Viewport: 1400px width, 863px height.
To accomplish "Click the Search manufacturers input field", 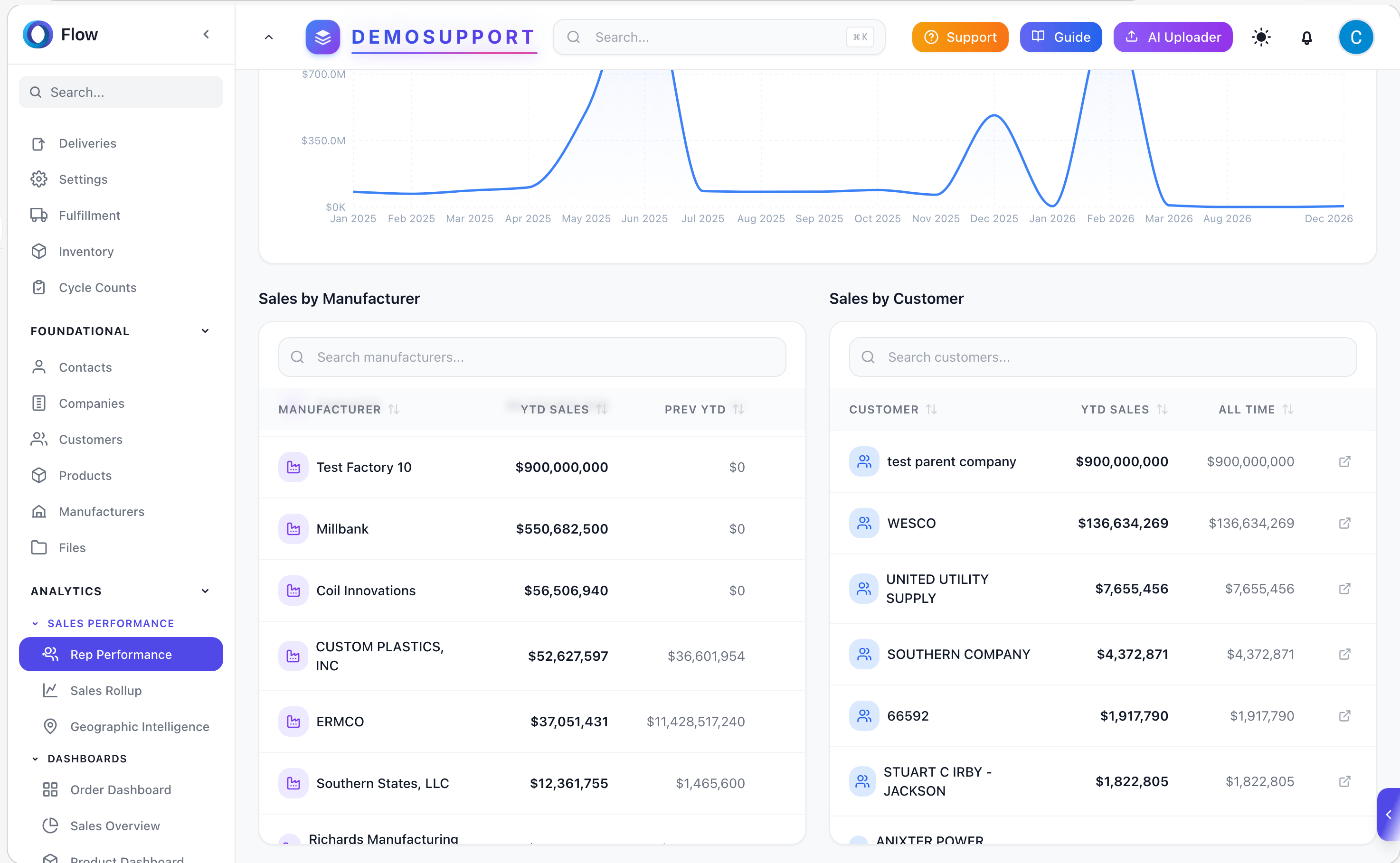I will click(531, 356).
